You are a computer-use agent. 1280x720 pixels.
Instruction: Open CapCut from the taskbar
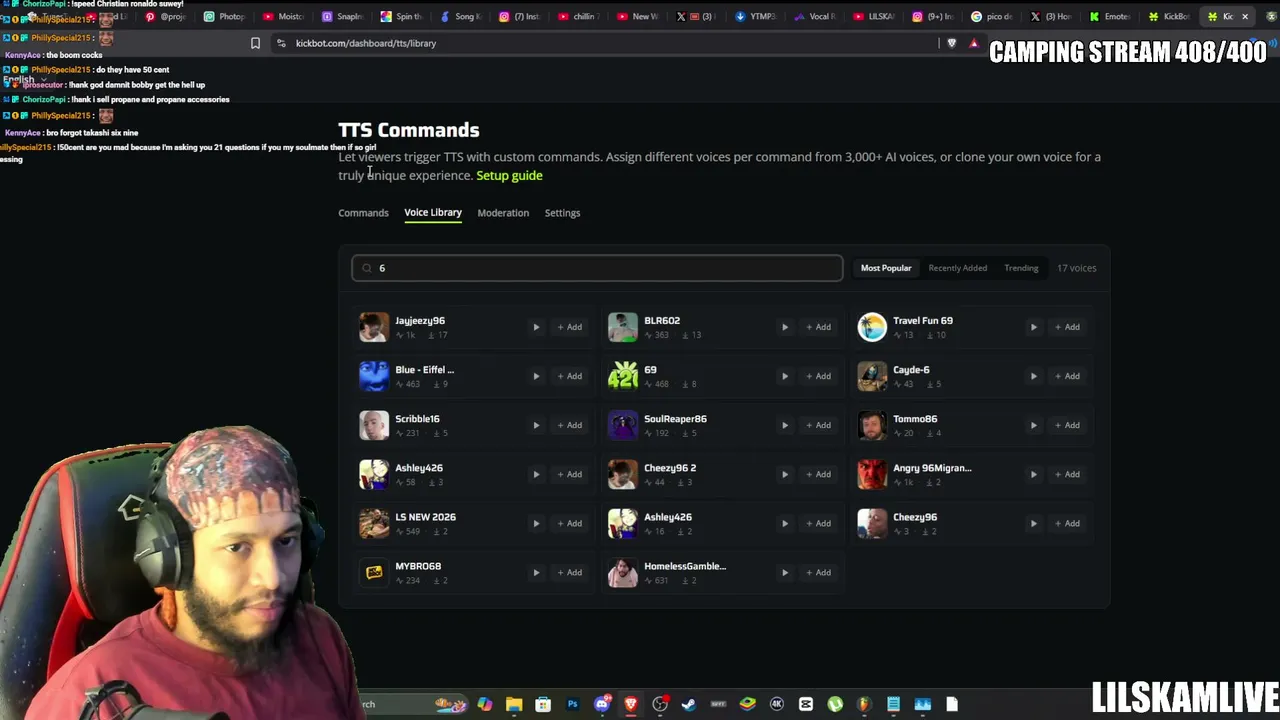806,704
